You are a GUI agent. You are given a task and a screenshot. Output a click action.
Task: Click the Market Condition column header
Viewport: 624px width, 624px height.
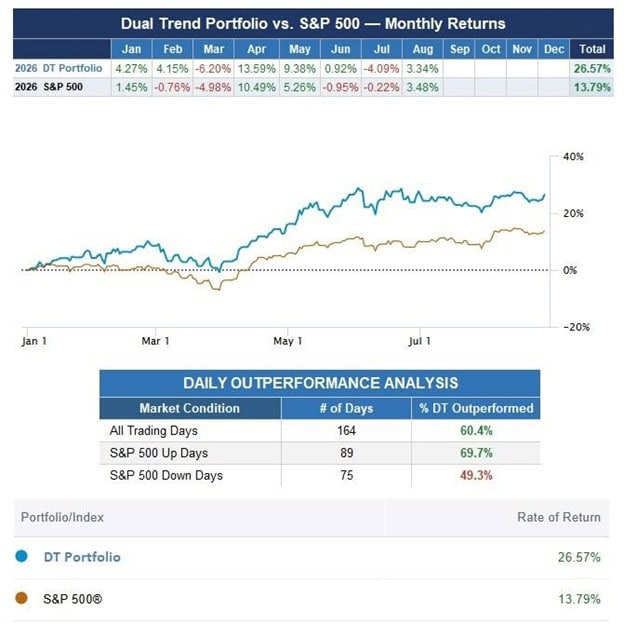tap(190, 408)
